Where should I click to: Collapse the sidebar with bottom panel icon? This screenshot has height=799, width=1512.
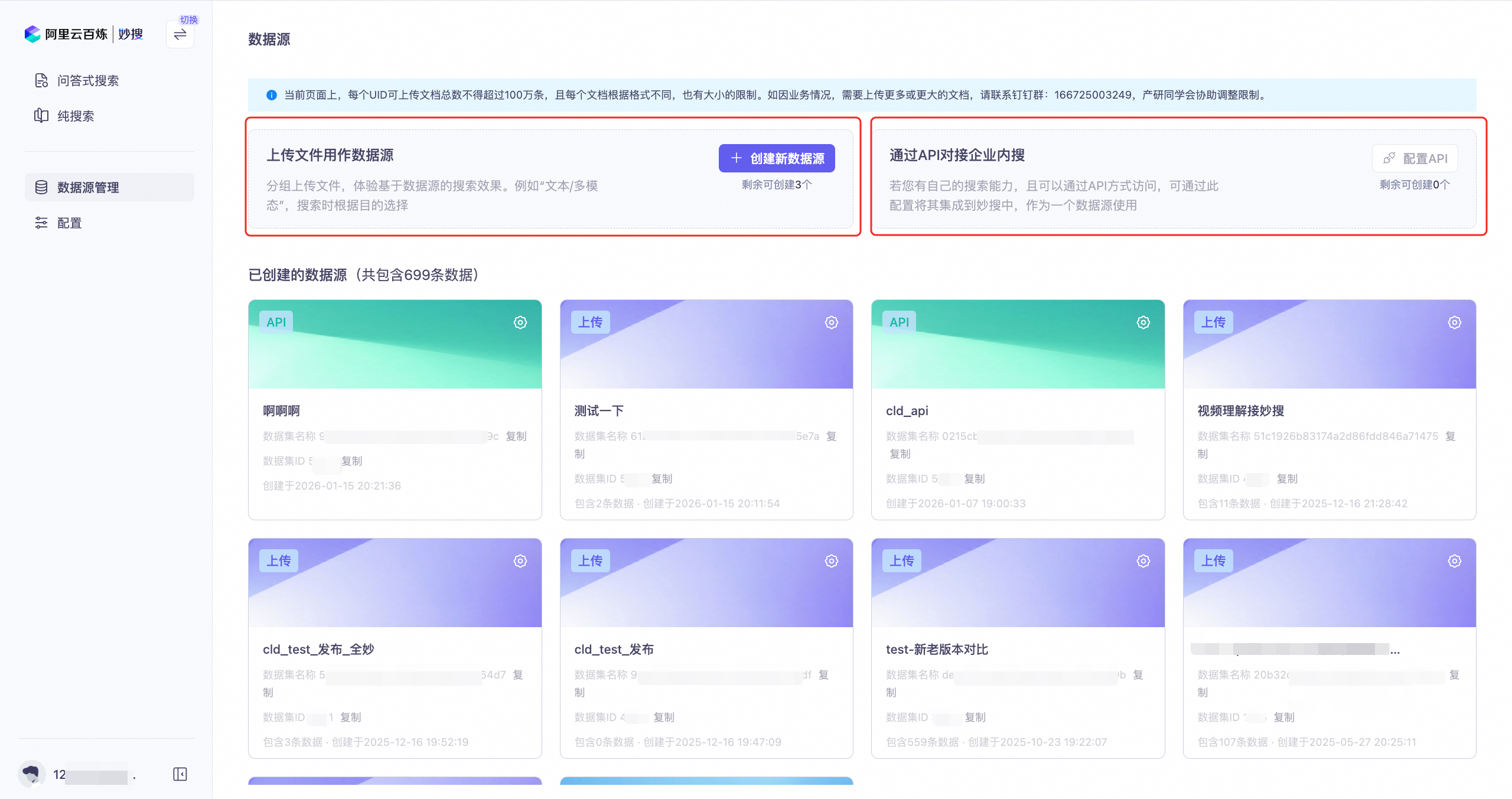tap(180, 774)
